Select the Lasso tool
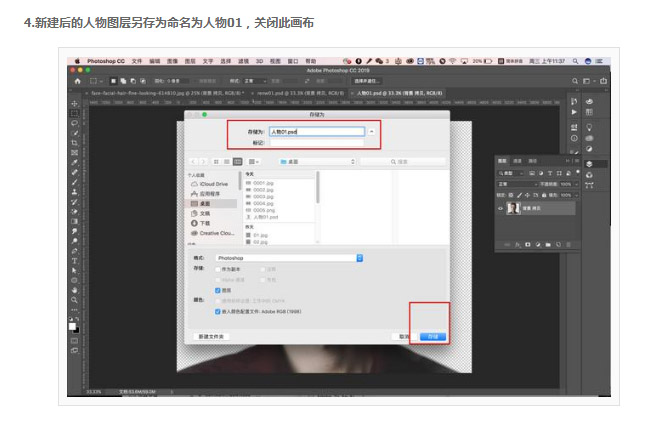The image size is (657, 421). coord(75,123)
